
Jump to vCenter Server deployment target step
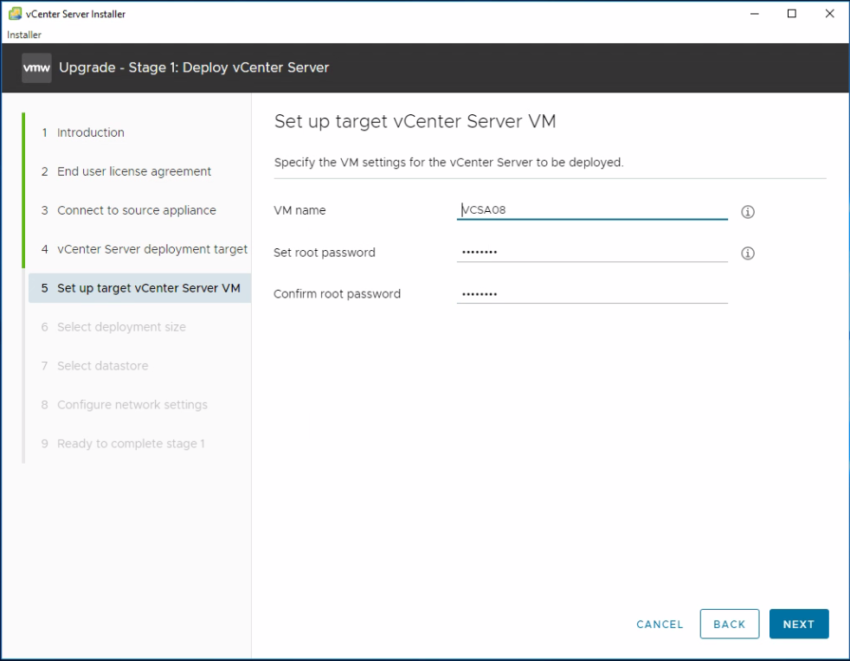pyautogui.click(x=151, y=249)
